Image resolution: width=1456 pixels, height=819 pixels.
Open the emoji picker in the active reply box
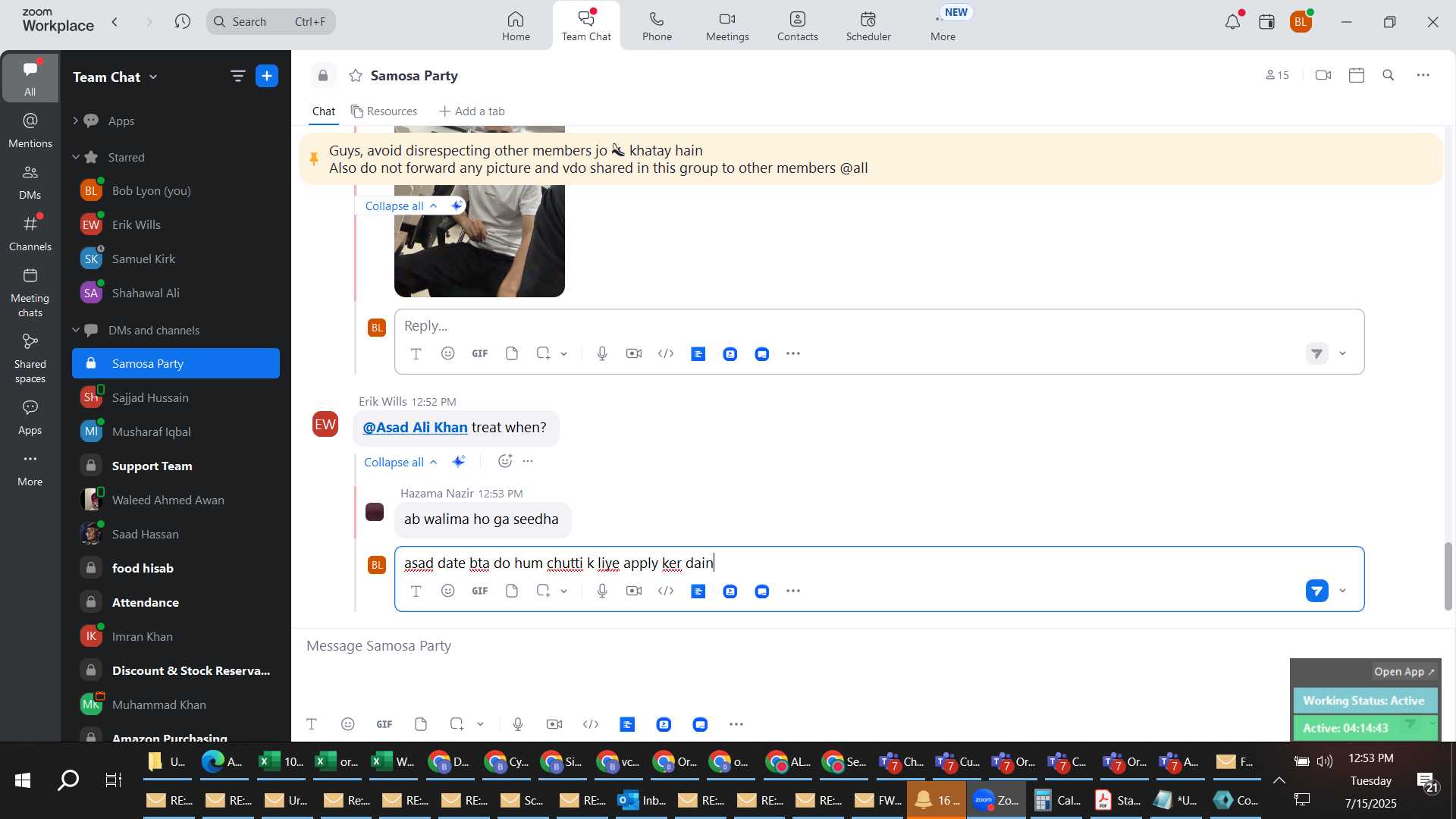tap(448, 591)
